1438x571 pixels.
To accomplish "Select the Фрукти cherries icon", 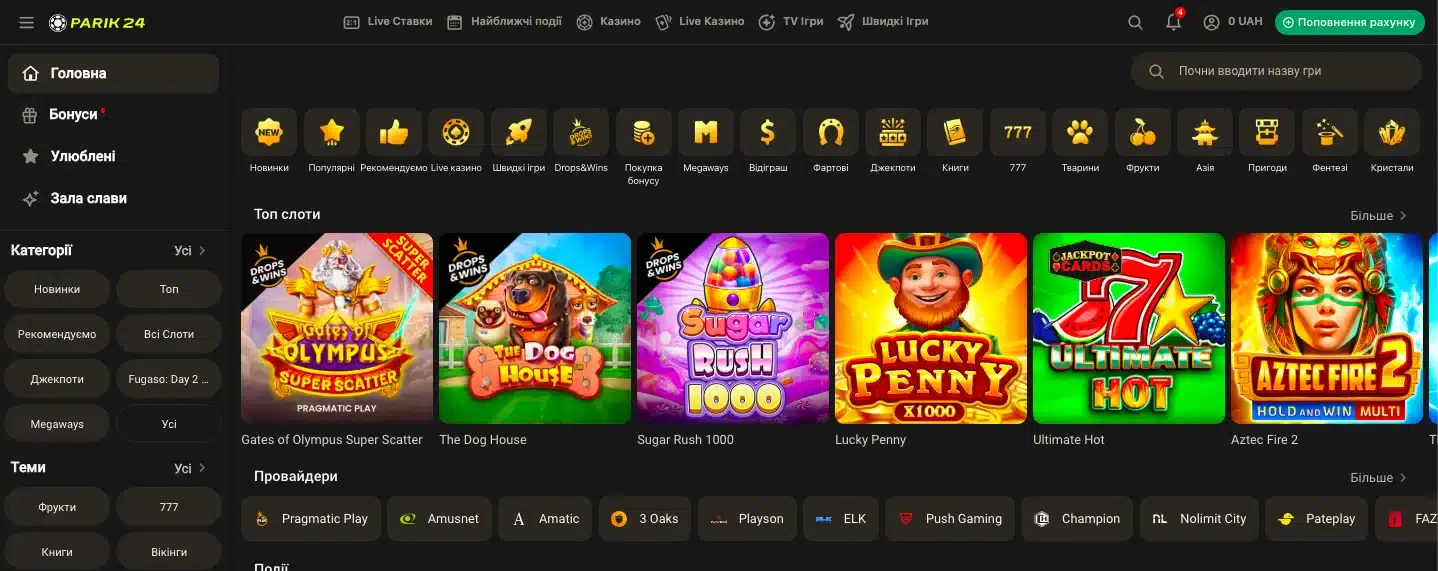I will point(1143,132).
